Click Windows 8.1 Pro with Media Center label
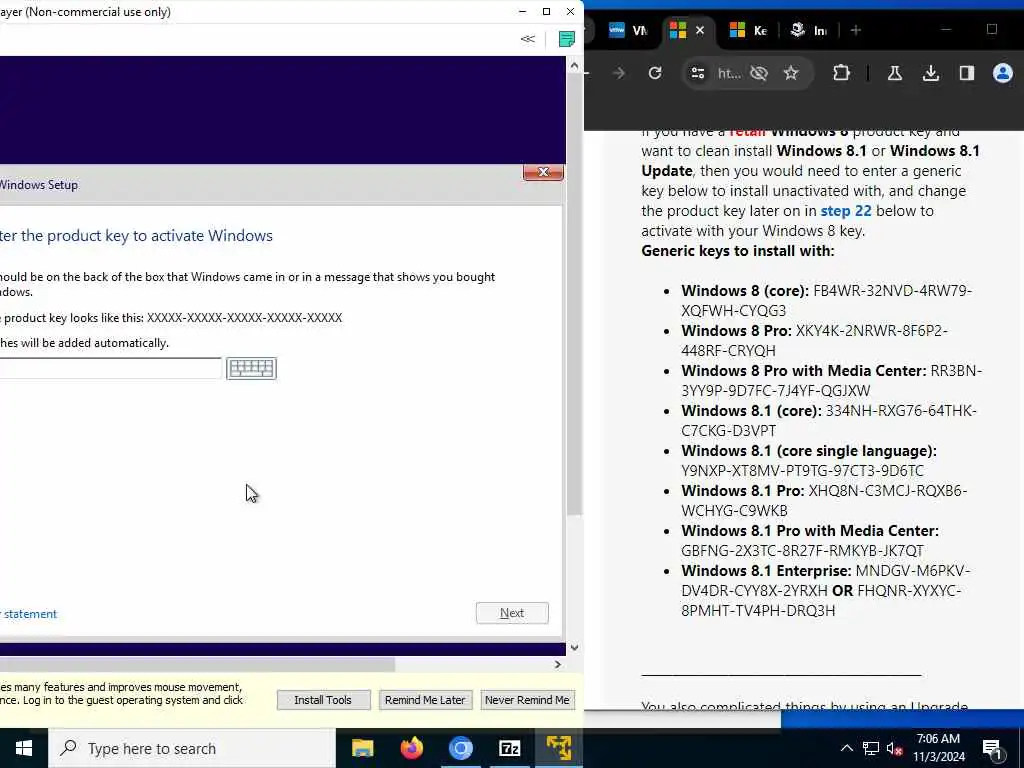This screenshot has height=768, width=1024. 810,530
